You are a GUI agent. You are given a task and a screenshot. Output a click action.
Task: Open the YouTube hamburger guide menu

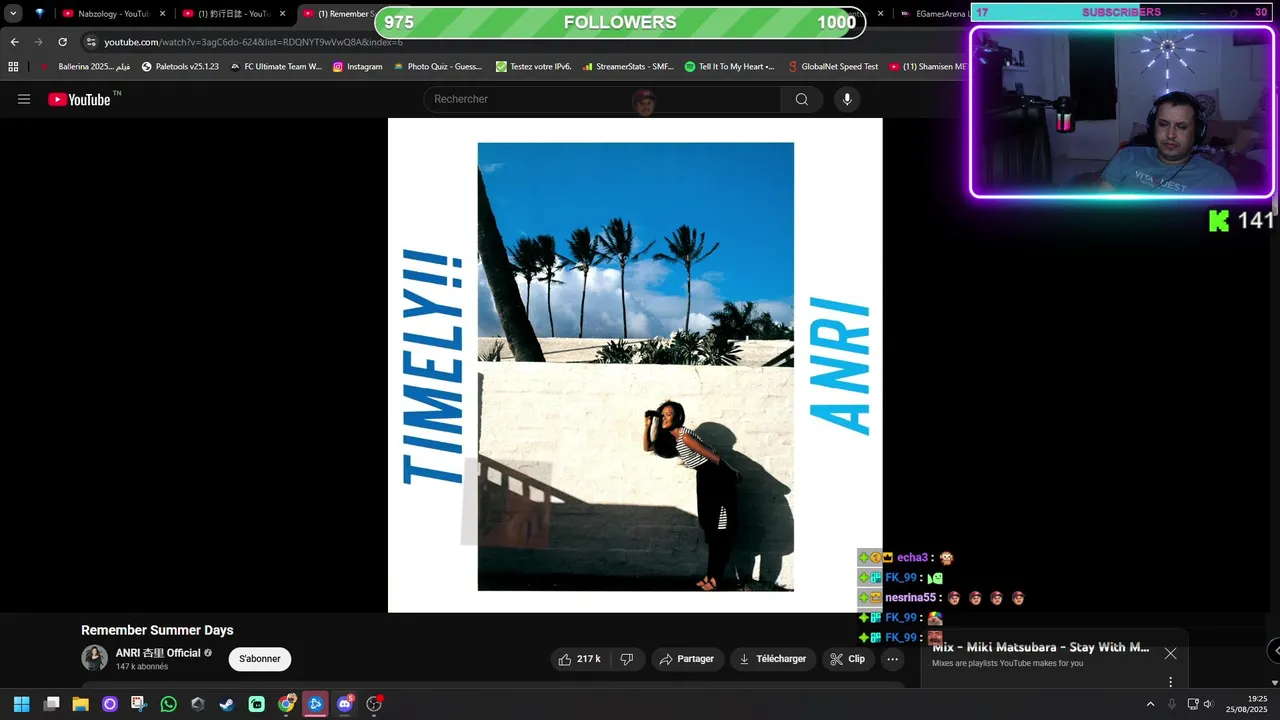[x=24, y=99]
